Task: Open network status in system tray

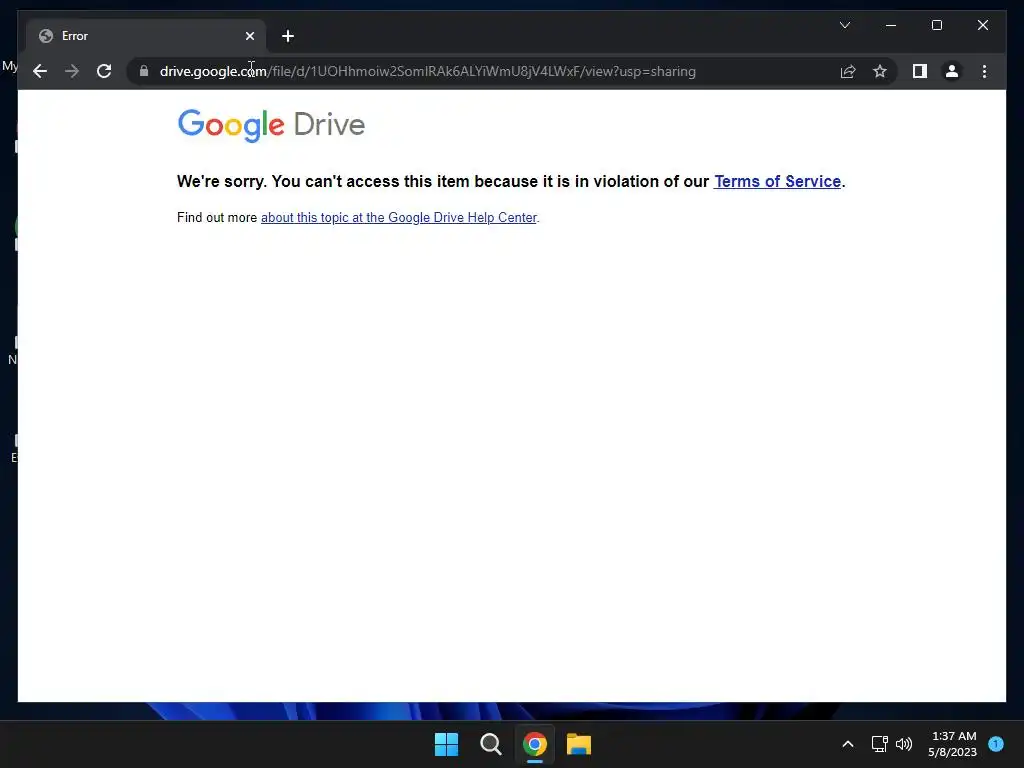Action: pyautogui.click(x=880, y=744)
